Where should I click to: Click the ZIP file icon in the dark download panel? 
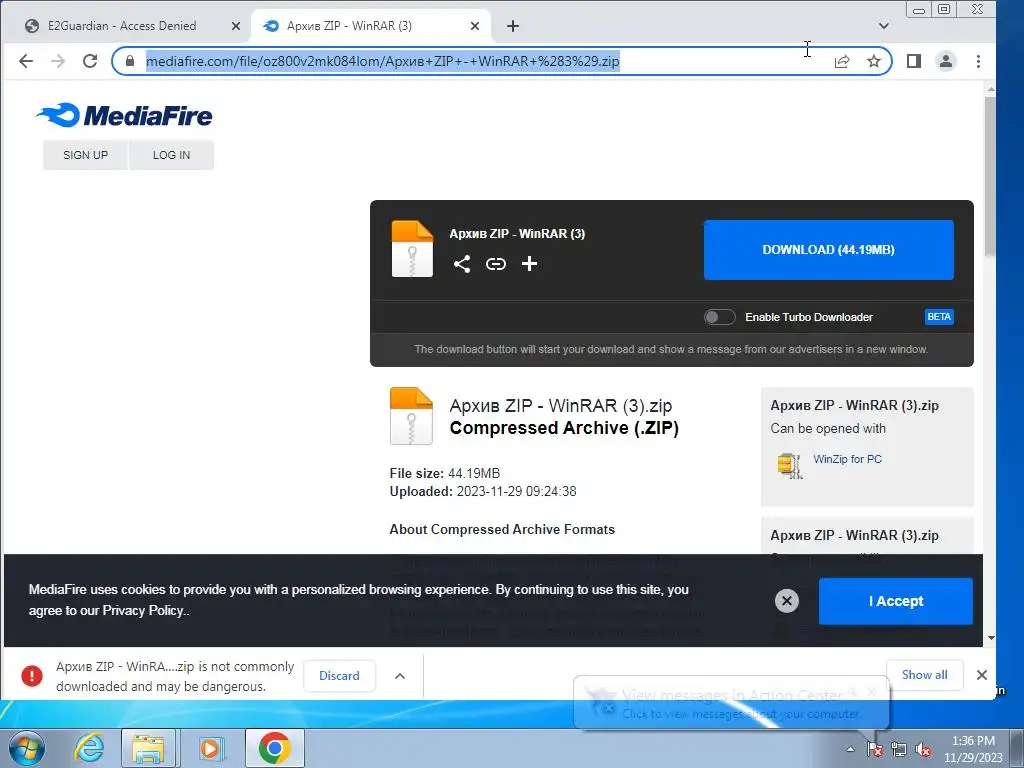tap(412, 249)
